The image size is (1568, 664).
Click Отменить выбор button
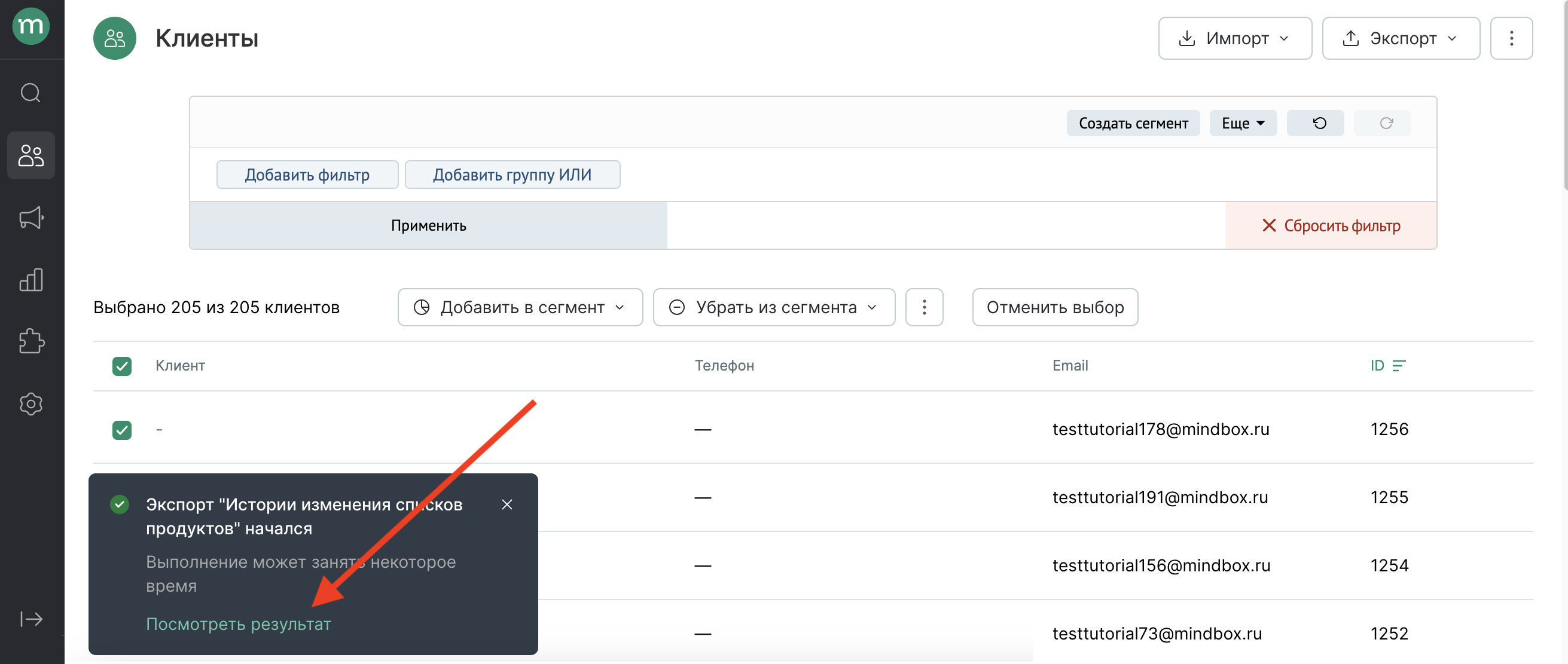coord(1054,308)
